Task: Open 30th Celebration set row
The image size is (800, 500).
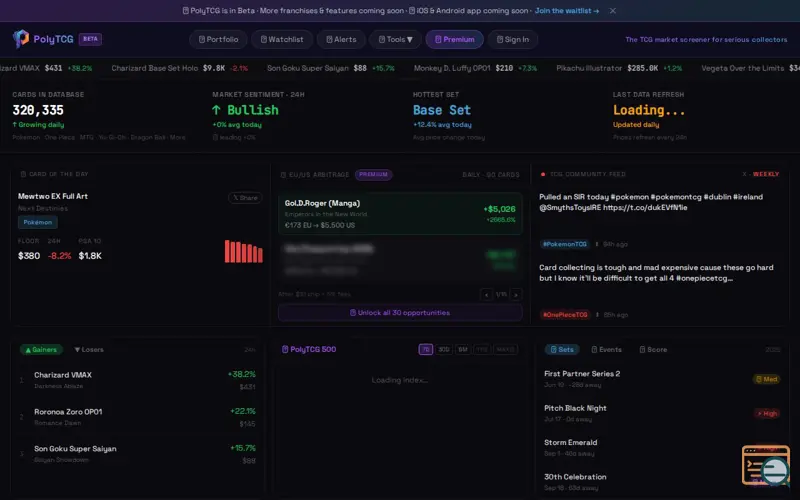Action: [x=662, y=482]
